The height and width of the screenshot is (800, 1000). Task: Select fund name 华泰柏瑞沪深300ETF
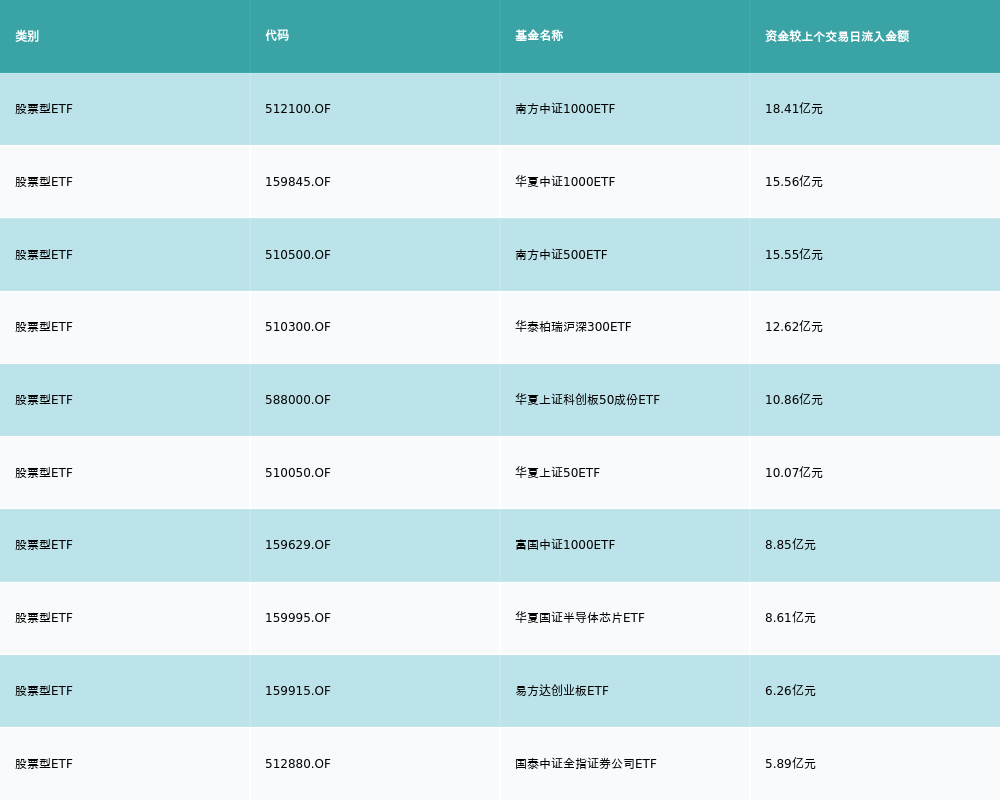tap(573, 327)
